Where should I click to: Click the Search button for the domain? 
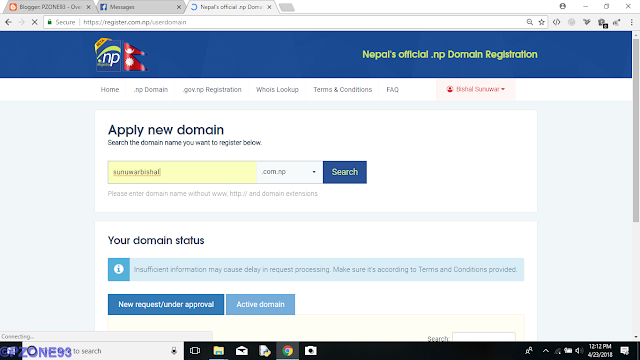pyautogui.click(x=344, y=172)
